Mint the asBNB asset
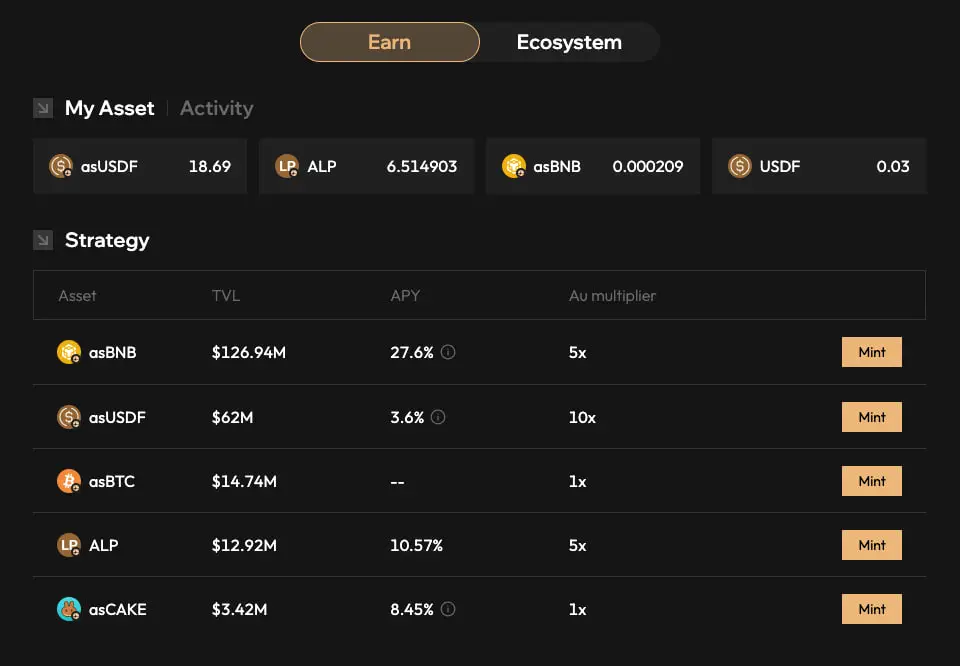The height and width of the screenshot is (666, 960). (871, 352)
